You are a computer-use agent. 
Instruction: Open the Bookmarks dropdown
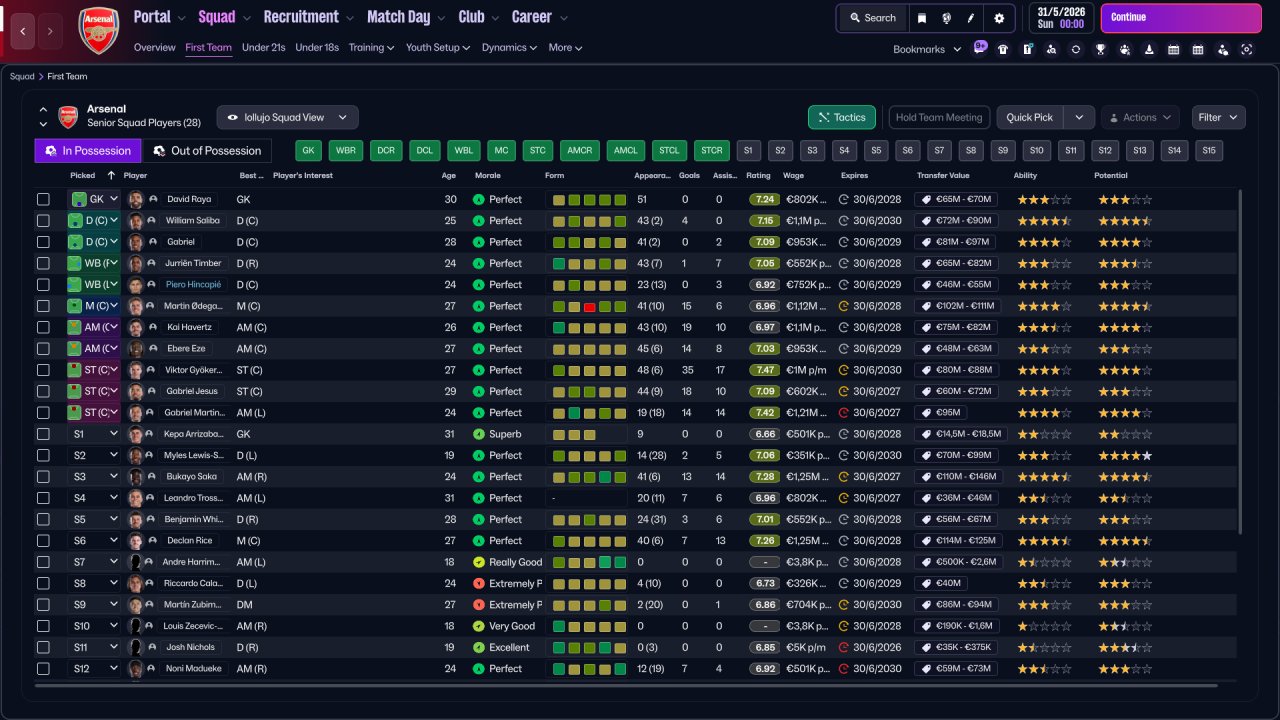(x=926, y=49)
